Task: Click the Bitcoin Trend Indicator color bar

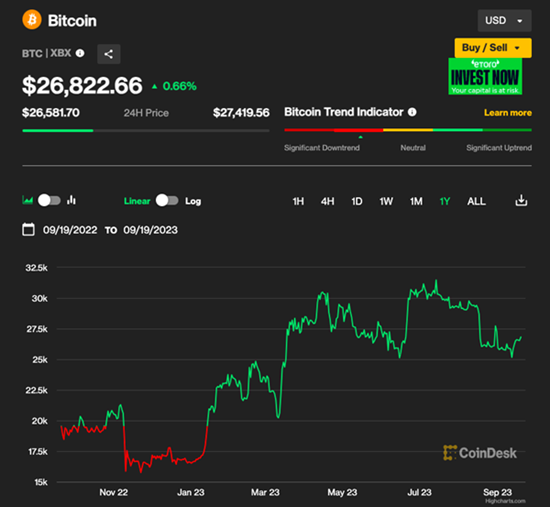Action: (408, 130)
